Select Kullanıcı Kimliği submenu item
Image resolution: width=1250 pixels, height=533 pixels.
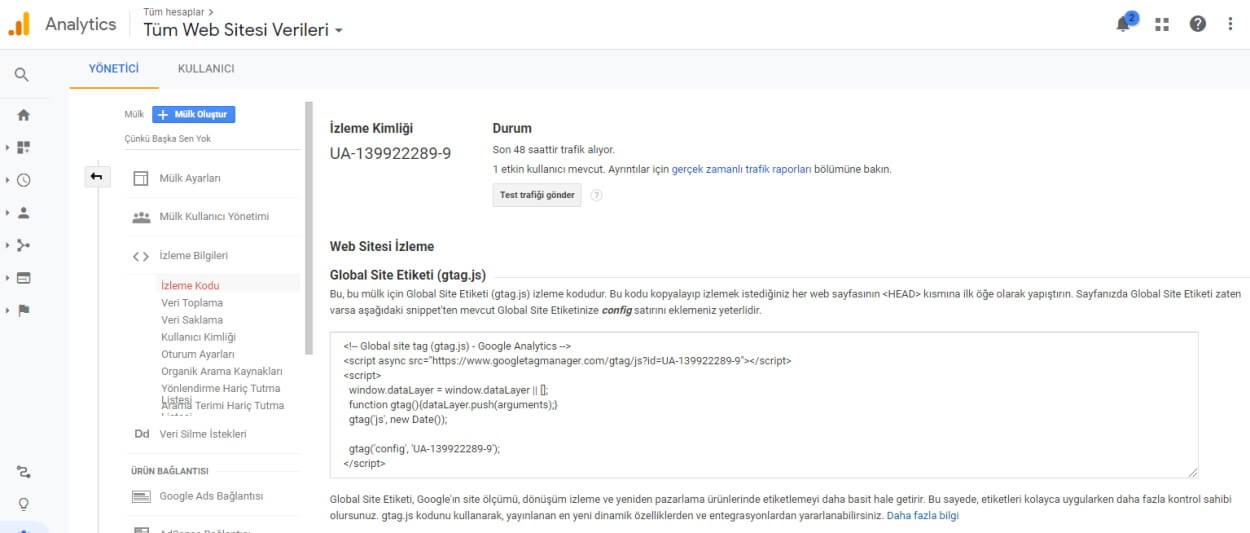198,337
